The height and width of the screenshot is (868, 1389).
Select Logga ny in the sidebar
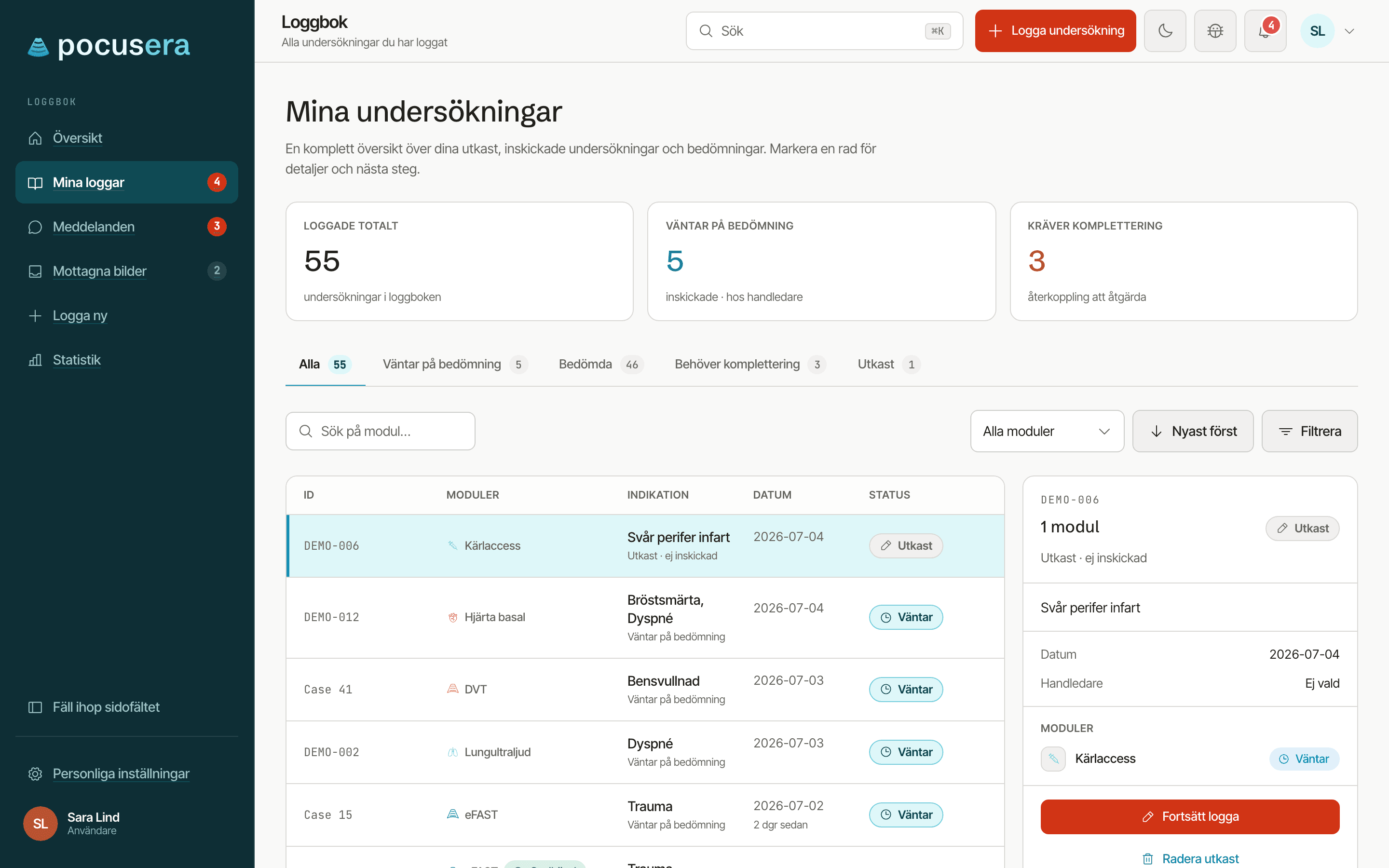(x=127, y=315)
